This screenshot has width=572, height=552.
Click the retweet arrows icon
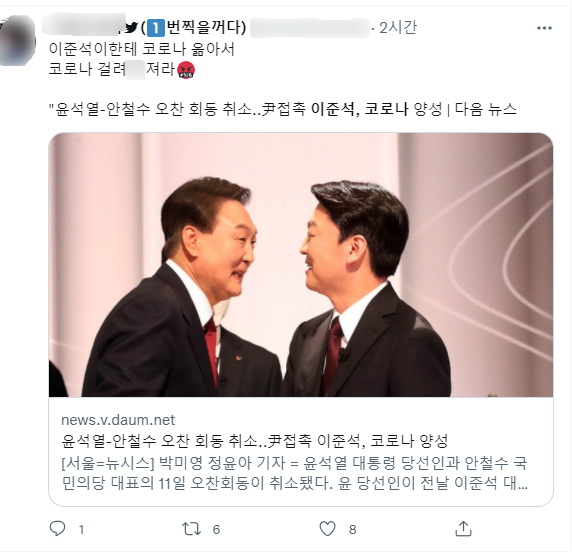192,529
